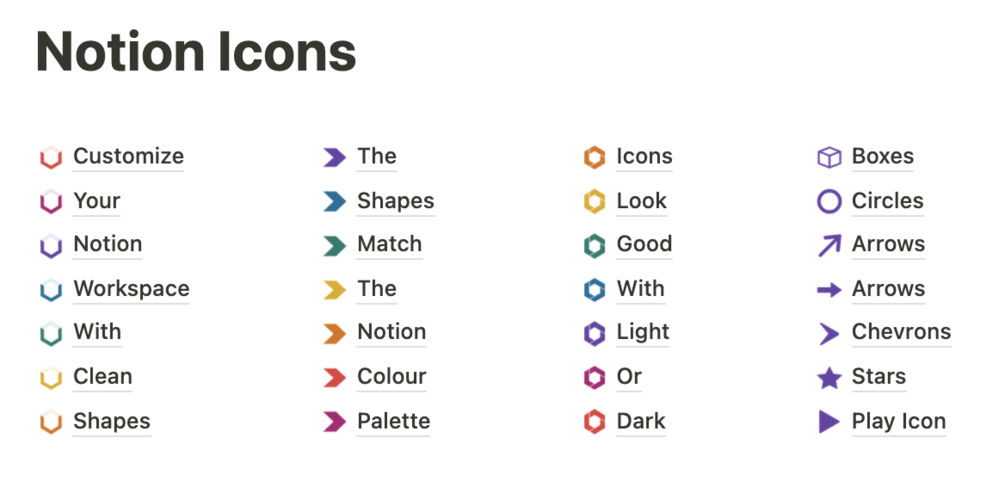Open the Workspace page link
Viewport: 1005px width, 487px height.
pos(131,289)
